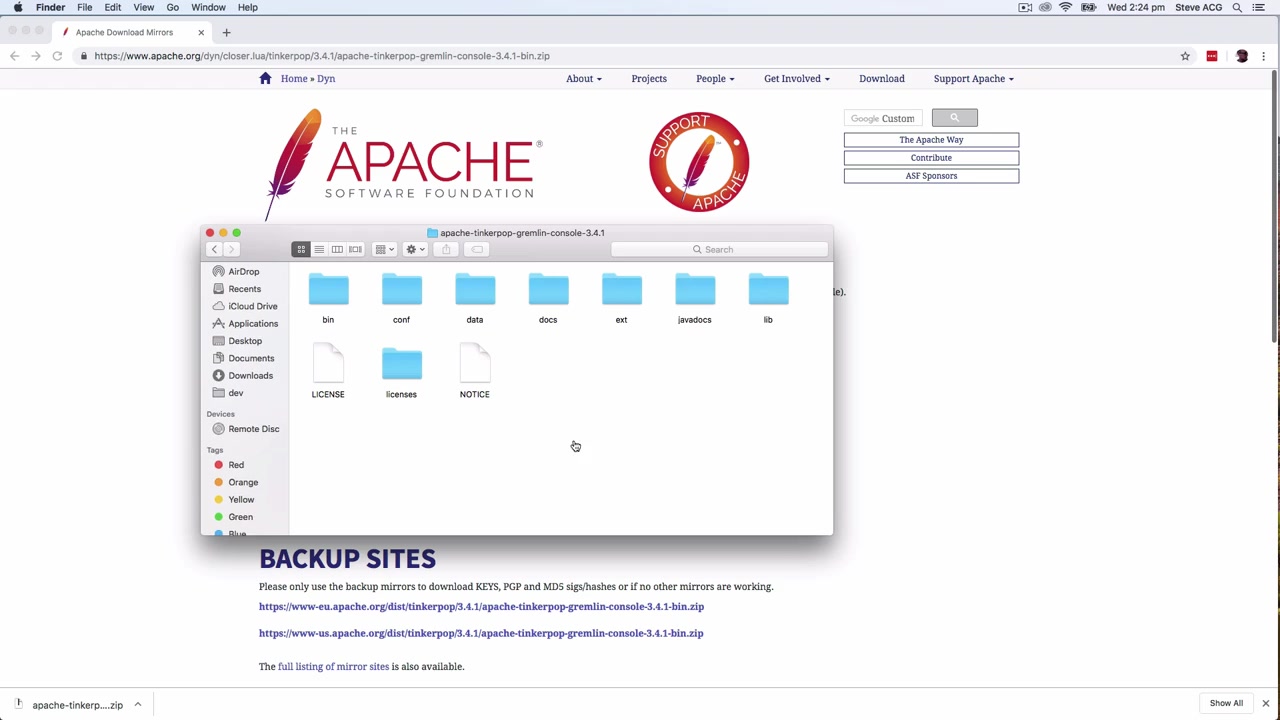Select the Red tag in Finder sidebar
The image size is (1280, 720).
pyautogui.click(x=236, y=465)
